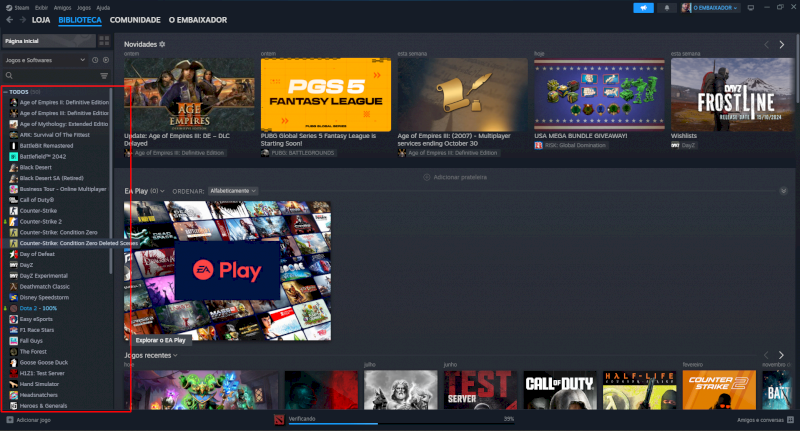This screenshot has height=431, width=800.
Task: Open the Amigos menu
Action: [62, 8]
